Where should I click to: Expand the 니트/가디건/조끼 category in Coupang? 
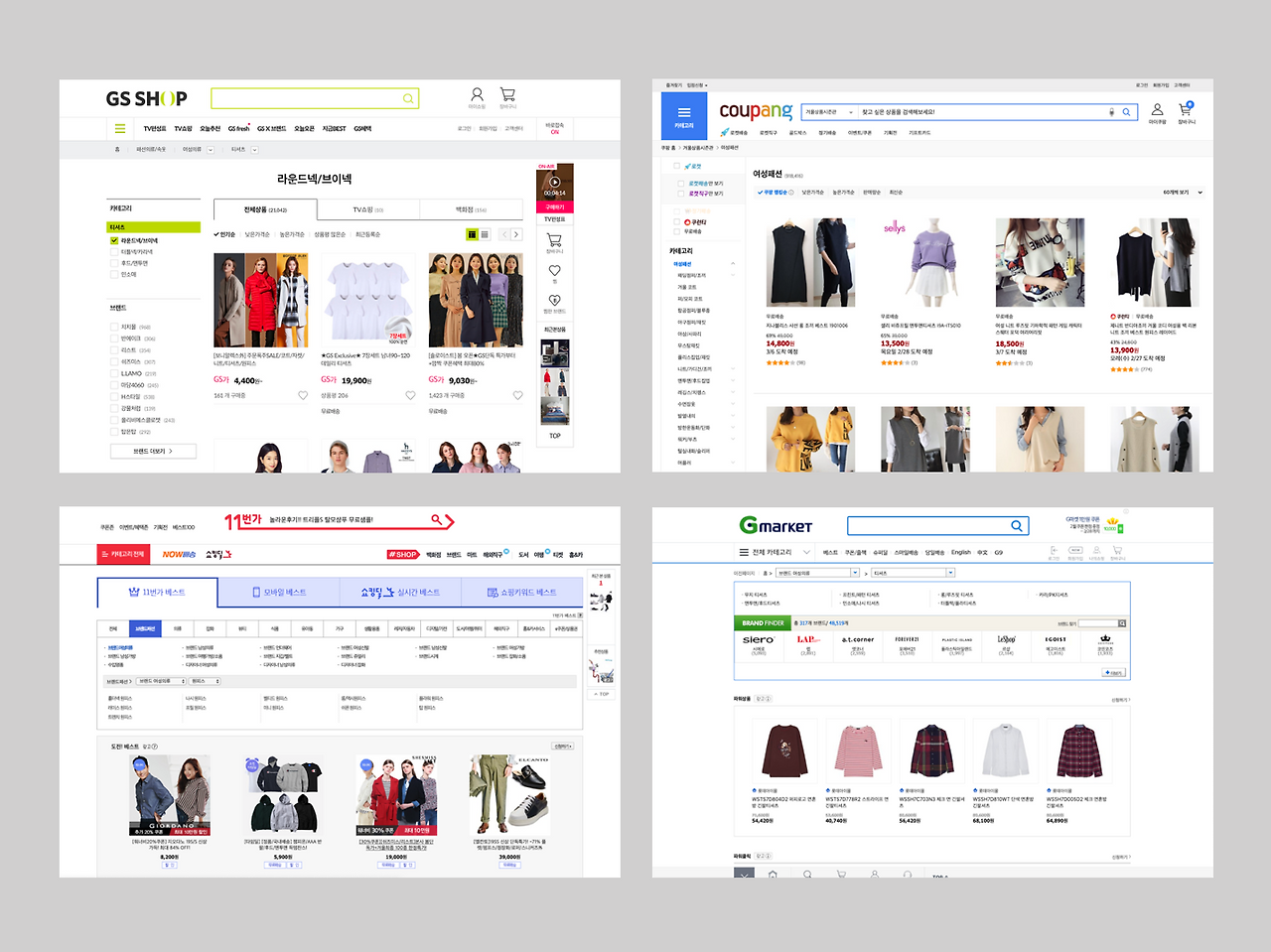point(733,368)
